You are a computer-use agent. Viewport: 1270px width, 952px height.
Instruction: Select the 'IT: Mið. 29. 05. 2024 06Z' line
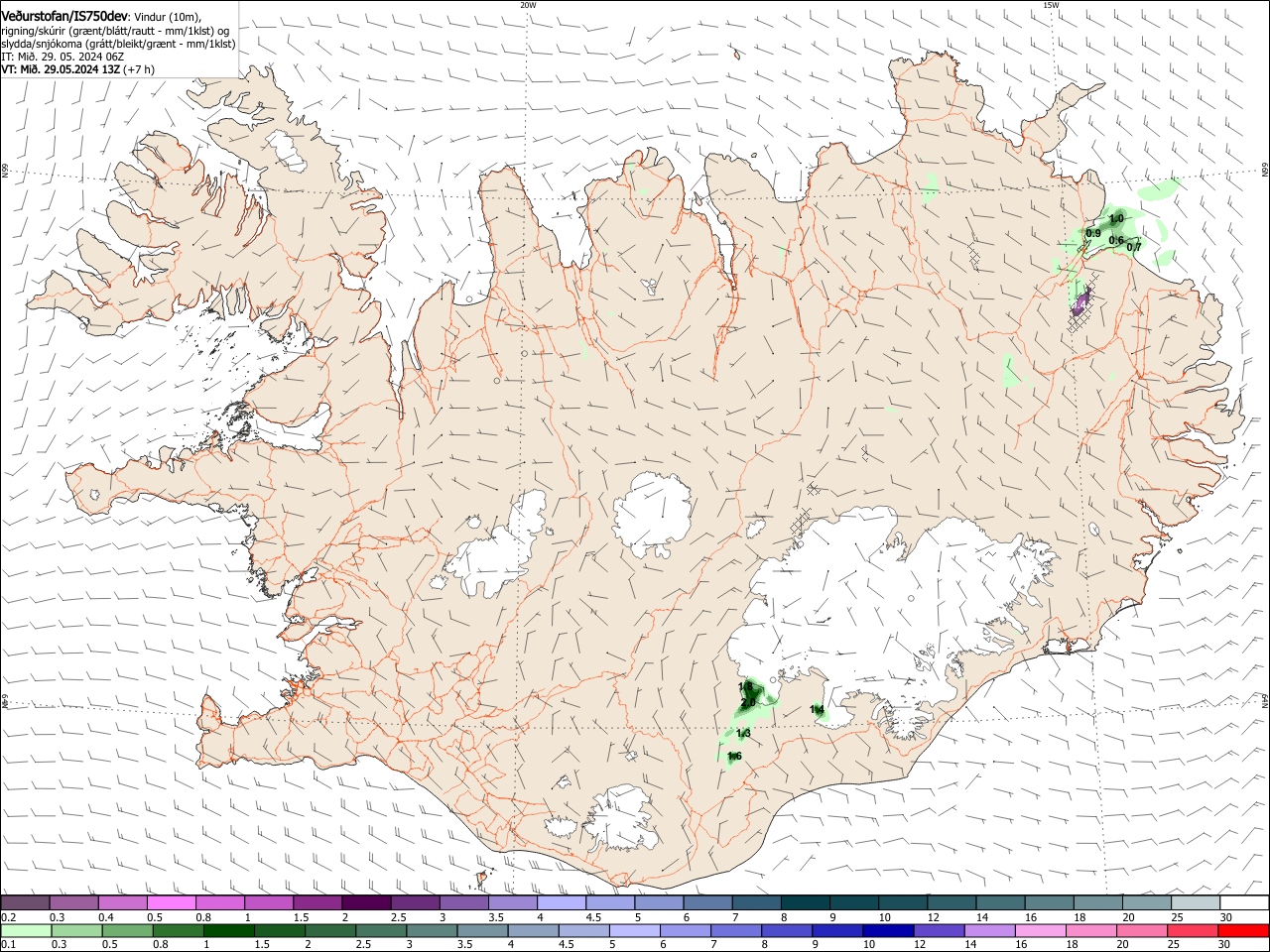[63, 57]
